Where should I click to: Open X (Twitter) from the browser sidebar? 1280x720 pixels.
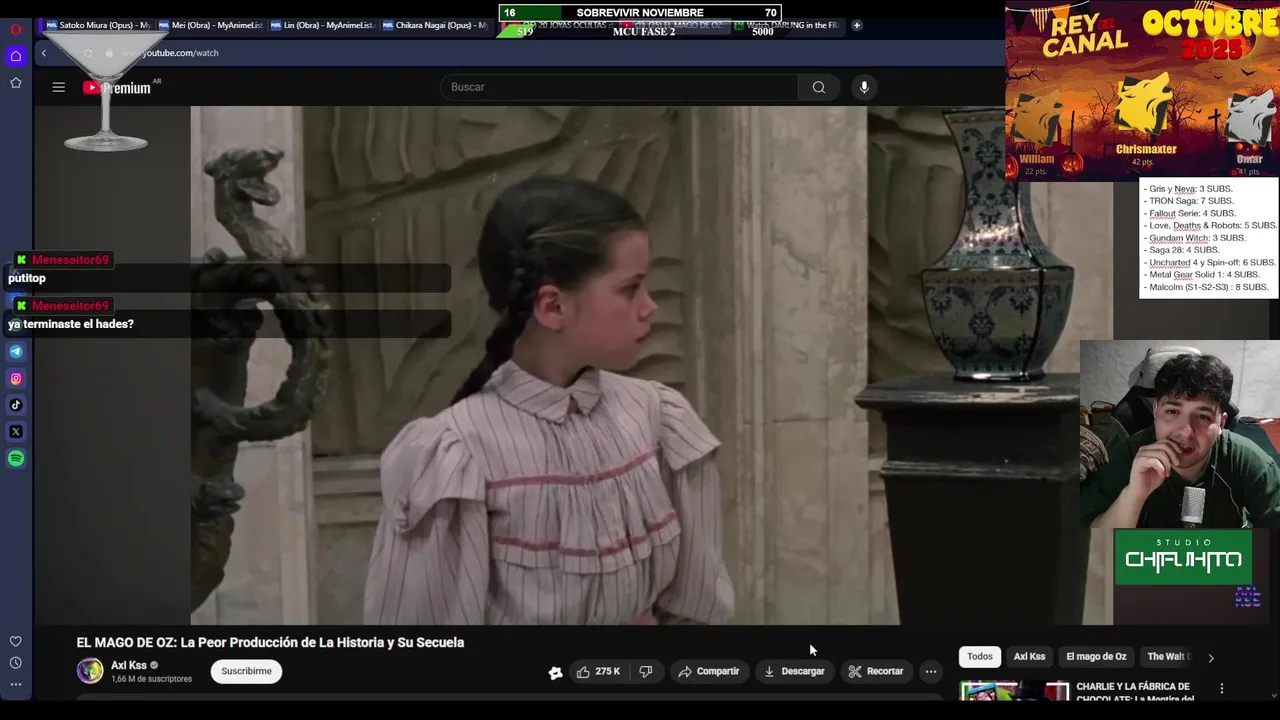[x=16, y=432]
